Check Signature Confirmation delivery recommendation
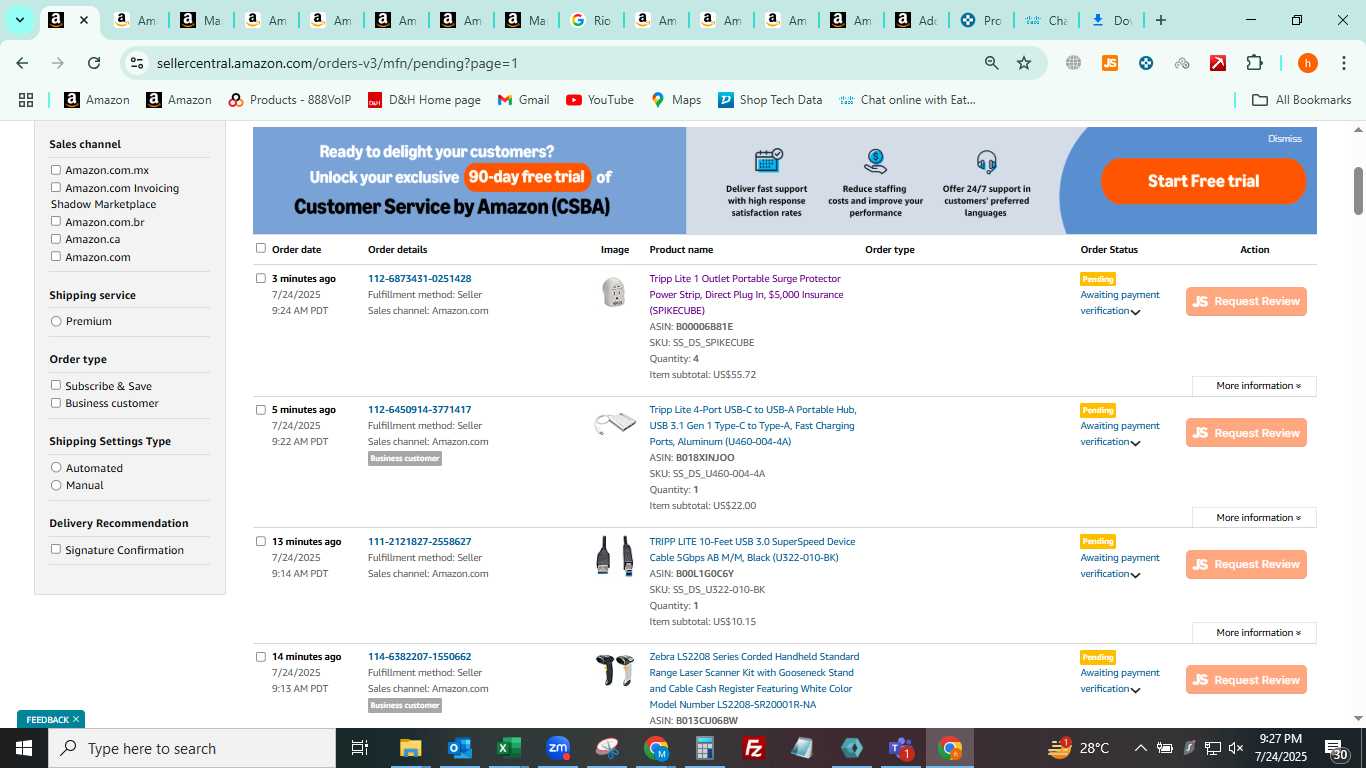 [56, 549]
